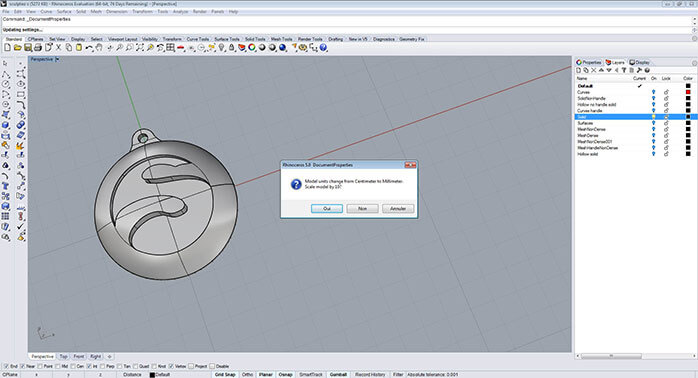
Task: Click the Annuler button in dialog
Action: click(398, 208)
